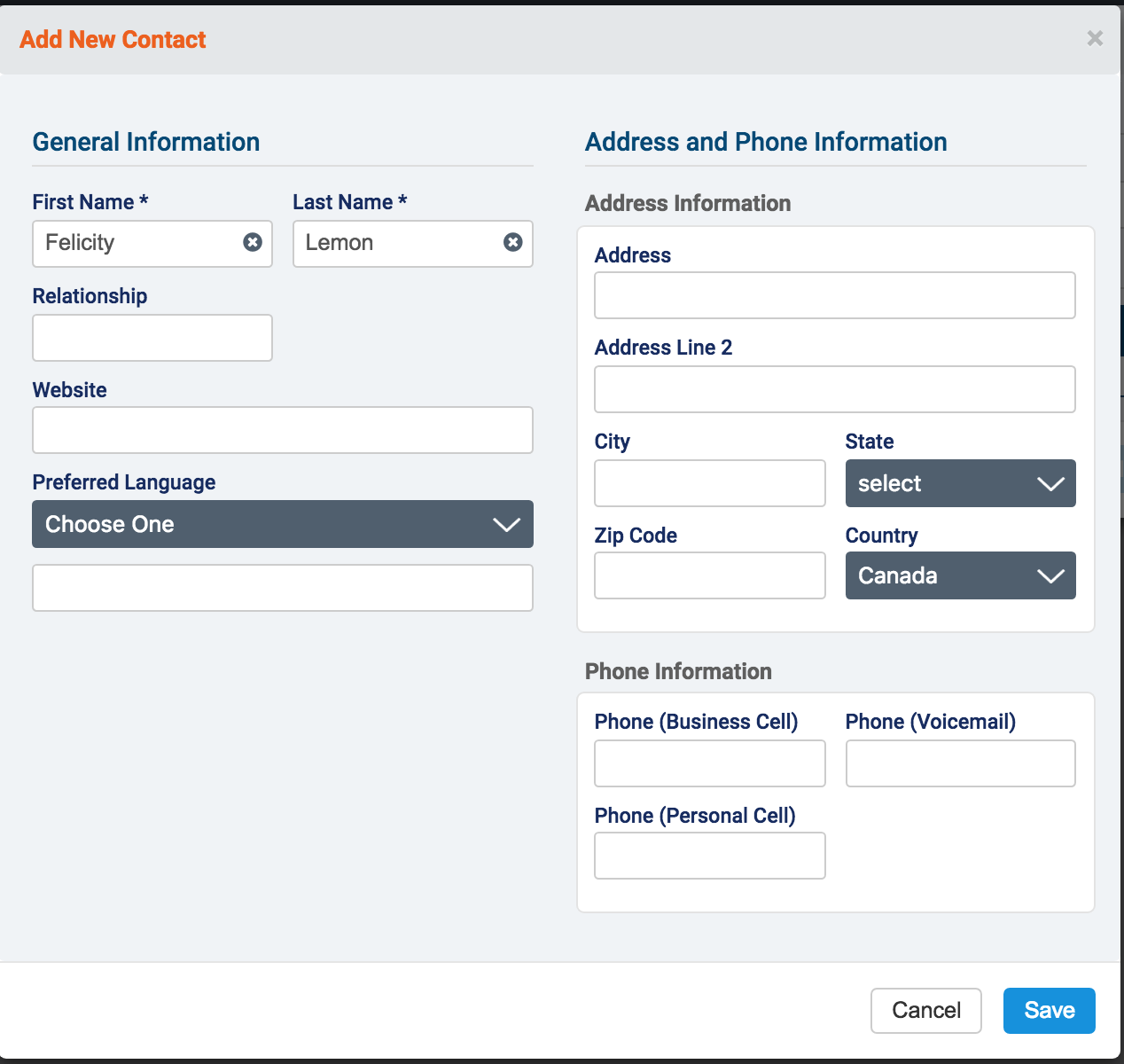Close the Add New Contact dialog
This screenshot has width=1124, height=1064.
pyautogui.click(x=1095, y=38)
